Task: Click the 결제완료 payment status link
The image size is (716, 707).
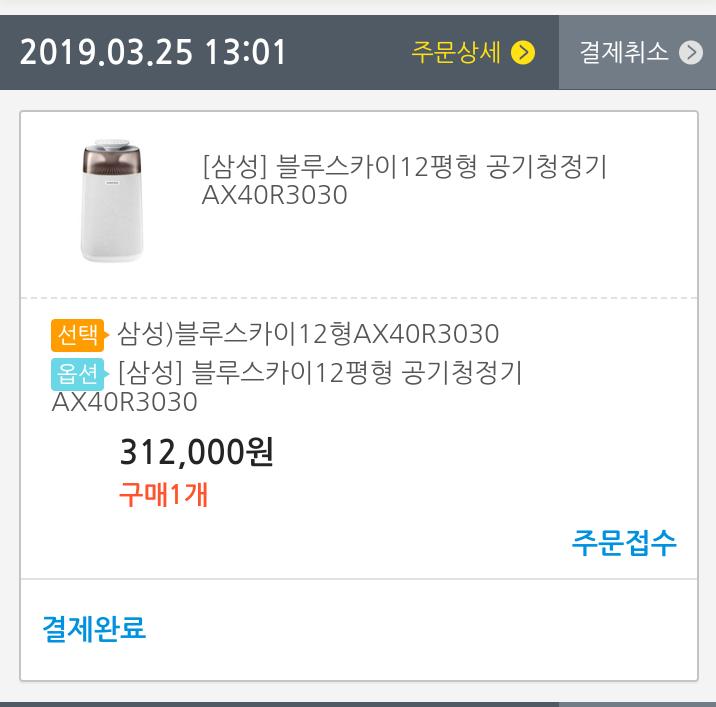Action: 94,629
